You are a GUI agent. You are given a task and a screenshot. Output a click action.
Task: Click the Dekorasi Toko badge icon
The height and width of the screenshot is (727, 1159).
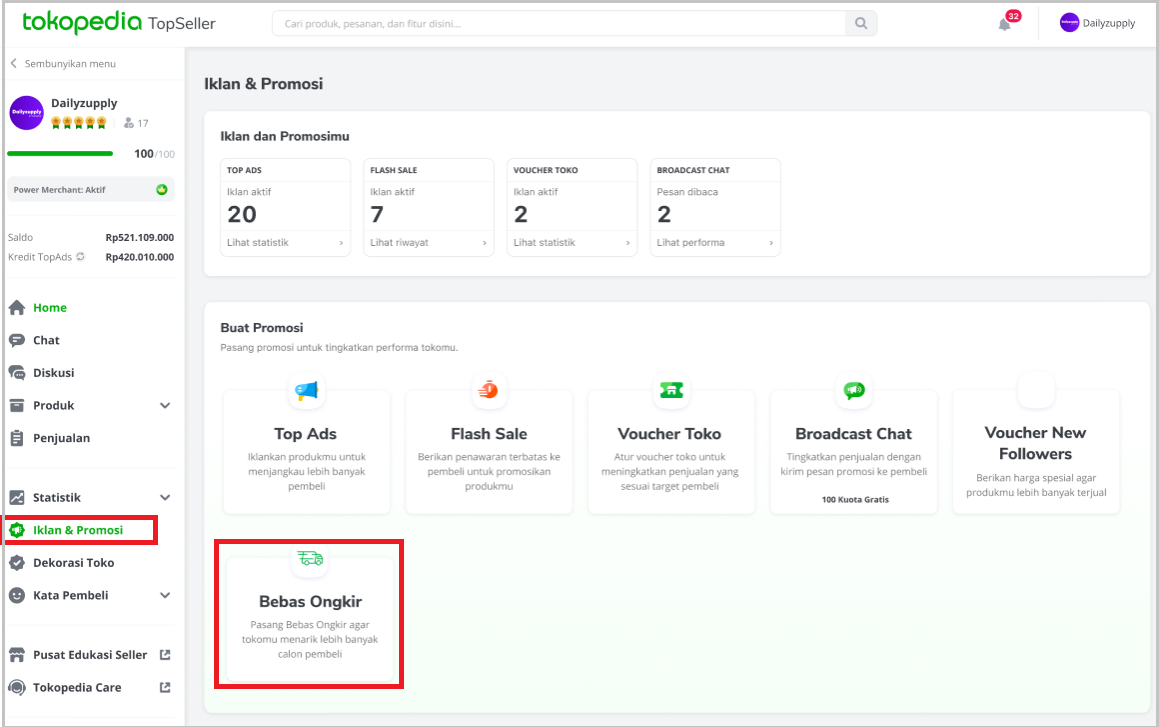pos(17,562)
